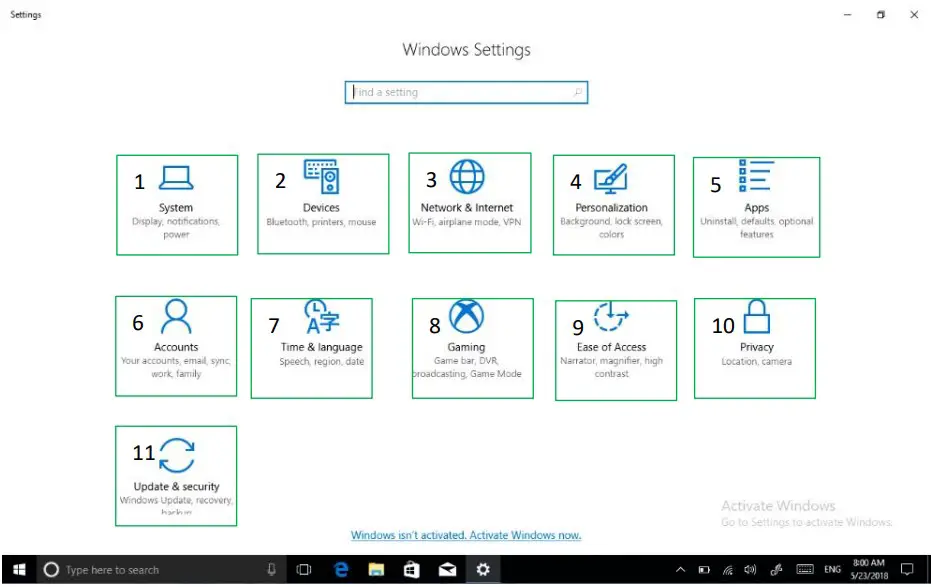Open Accounts settings
The width and height of the screenshot is (931, 587).
pos(176,347)
